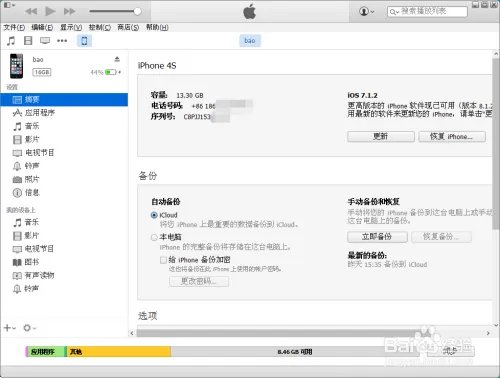500x378 pixels.
Task: Click the horizontal scrollbar right arrow
Action: tap(488, 333)
